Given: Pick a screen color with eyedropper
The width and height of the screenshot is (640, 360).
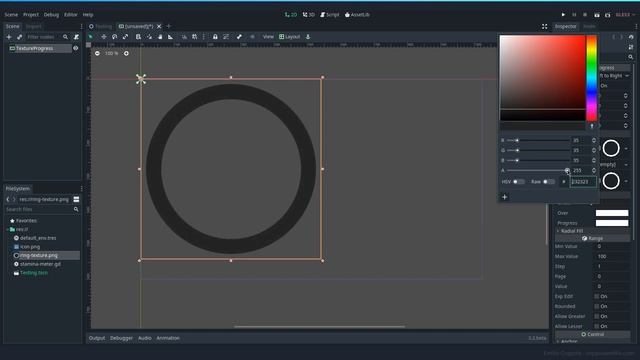Looking at the screenshot, I should 592,126.
